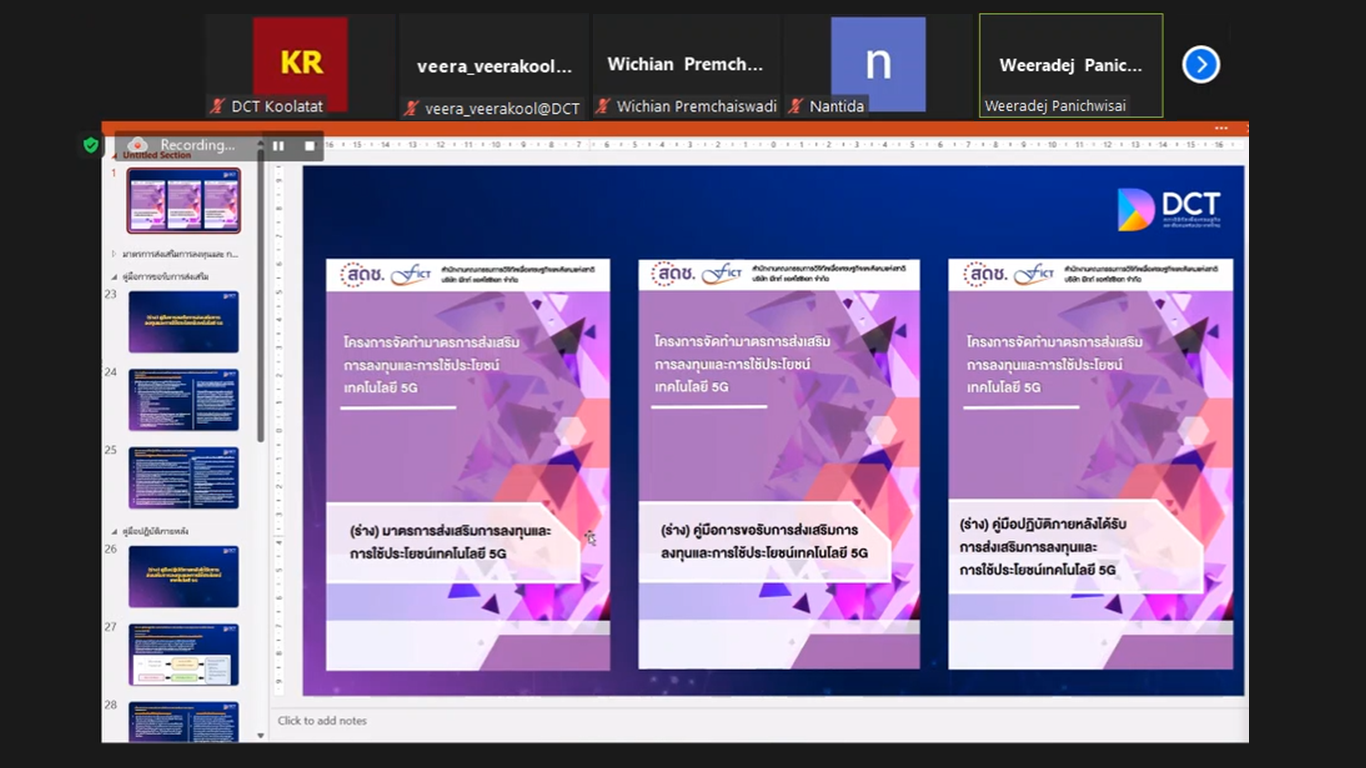Select slide 25 thumbnail
Viewport: 1366px width, 768px height.
pos(183,478)
